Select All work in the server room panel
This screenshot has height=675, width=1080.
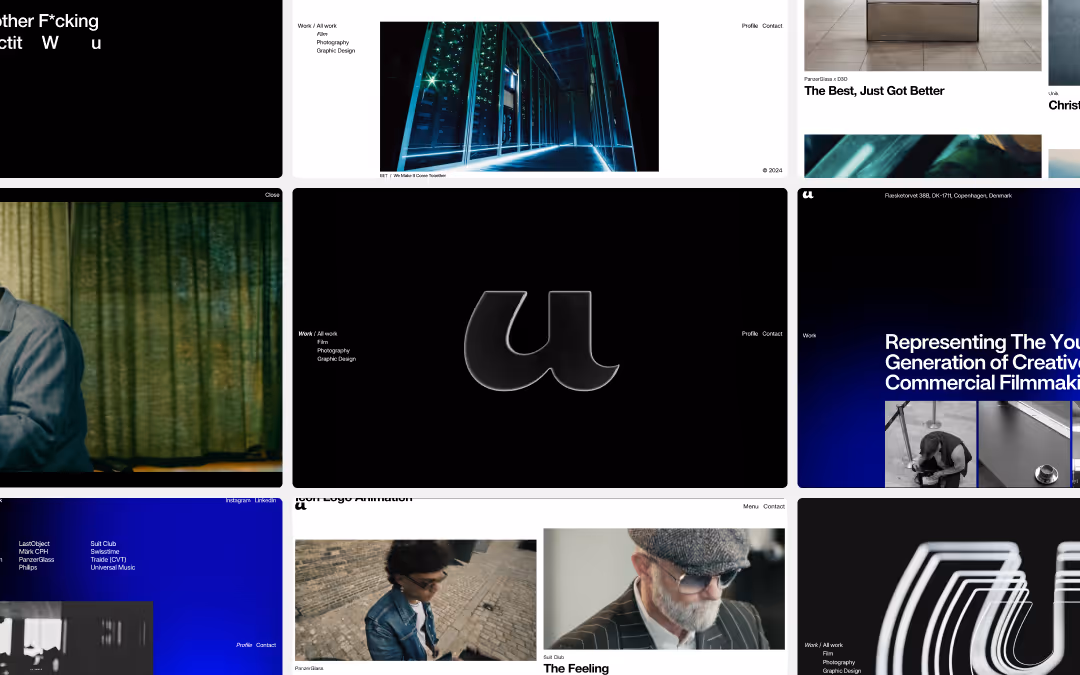tap(326, 26)
